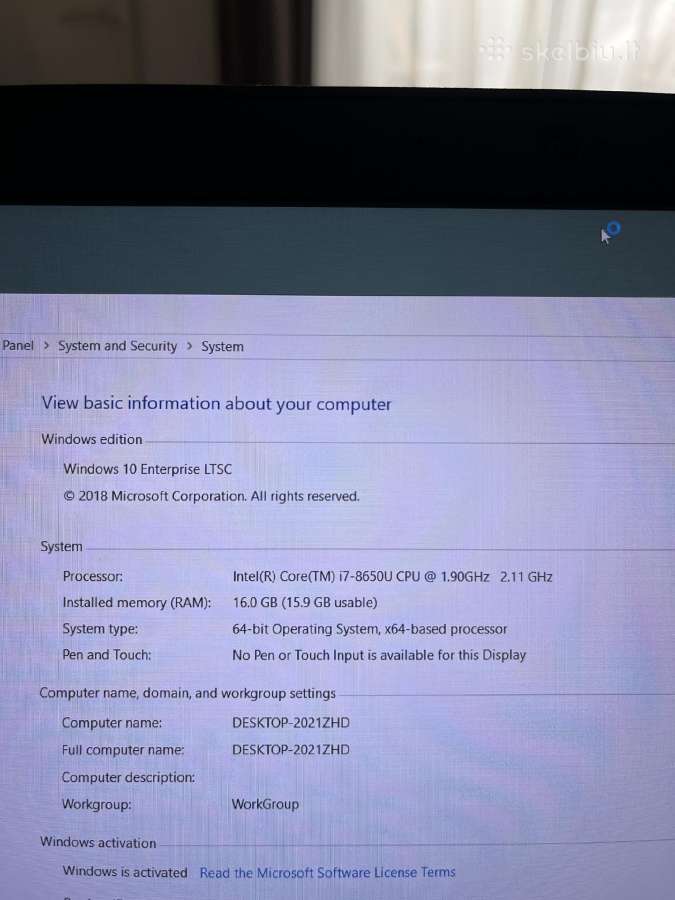Open System and Security breadcrumb
675x900 pixels.
click(118, 346)
